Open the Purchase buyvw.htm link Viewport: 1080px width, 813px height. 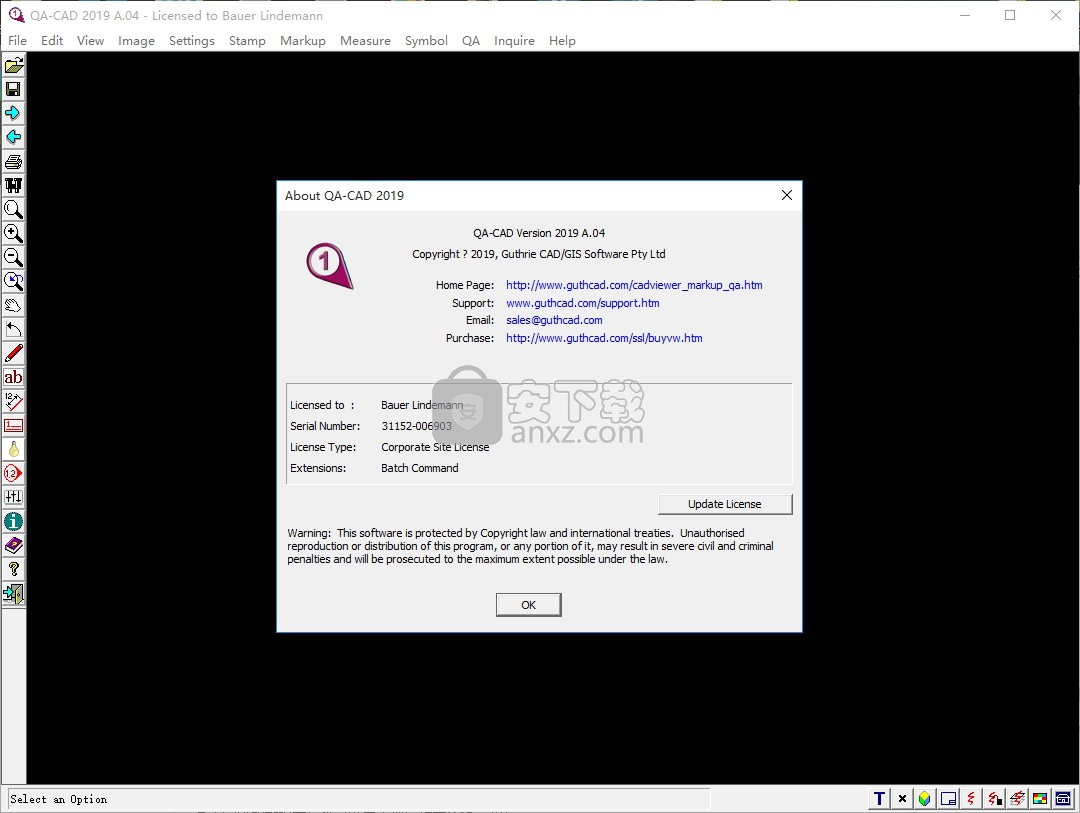coord(604,338)
